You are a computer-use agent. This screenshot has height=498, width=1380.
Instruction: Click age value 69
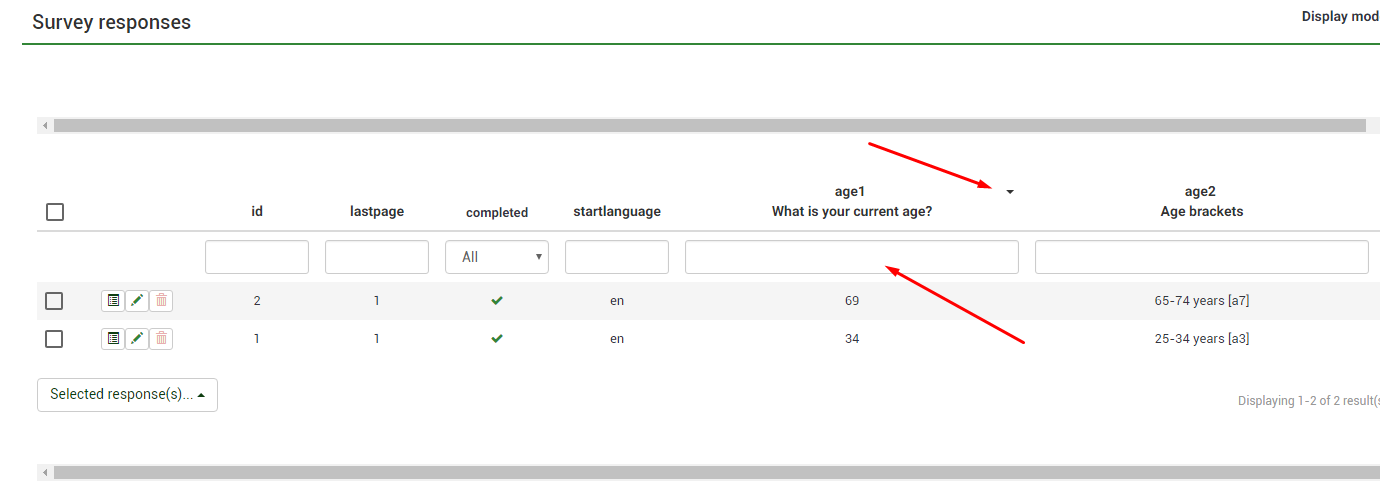coord(852,300)
